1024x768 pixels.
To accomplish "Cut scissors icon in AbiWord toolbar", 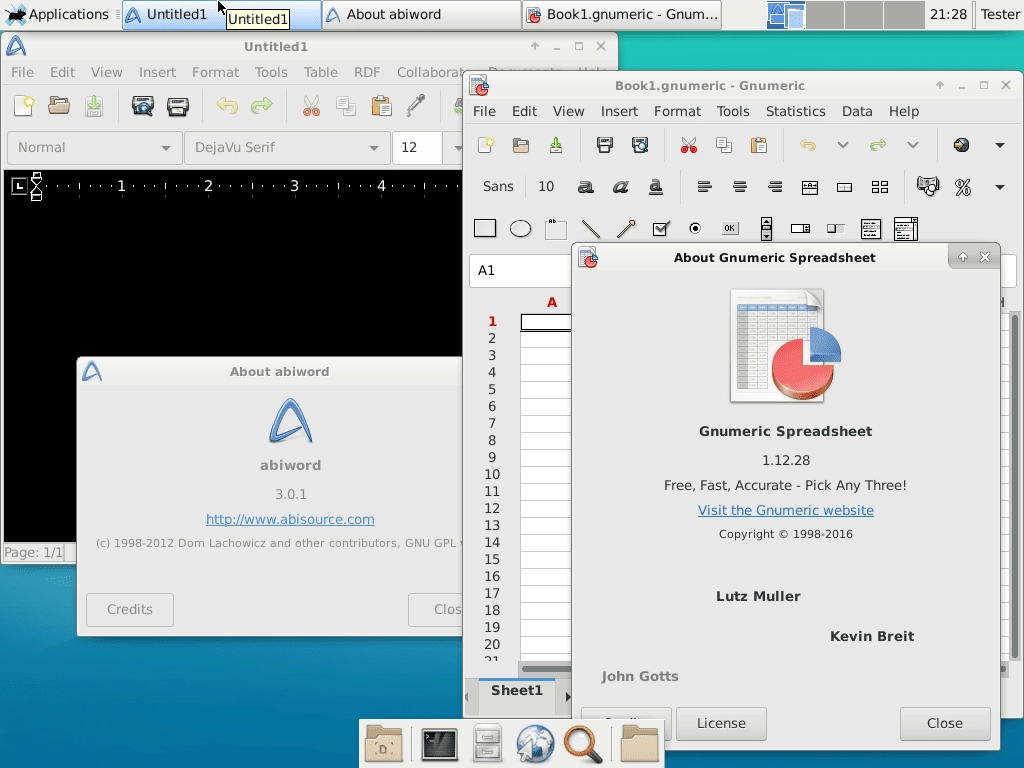I will coord(311,105).
